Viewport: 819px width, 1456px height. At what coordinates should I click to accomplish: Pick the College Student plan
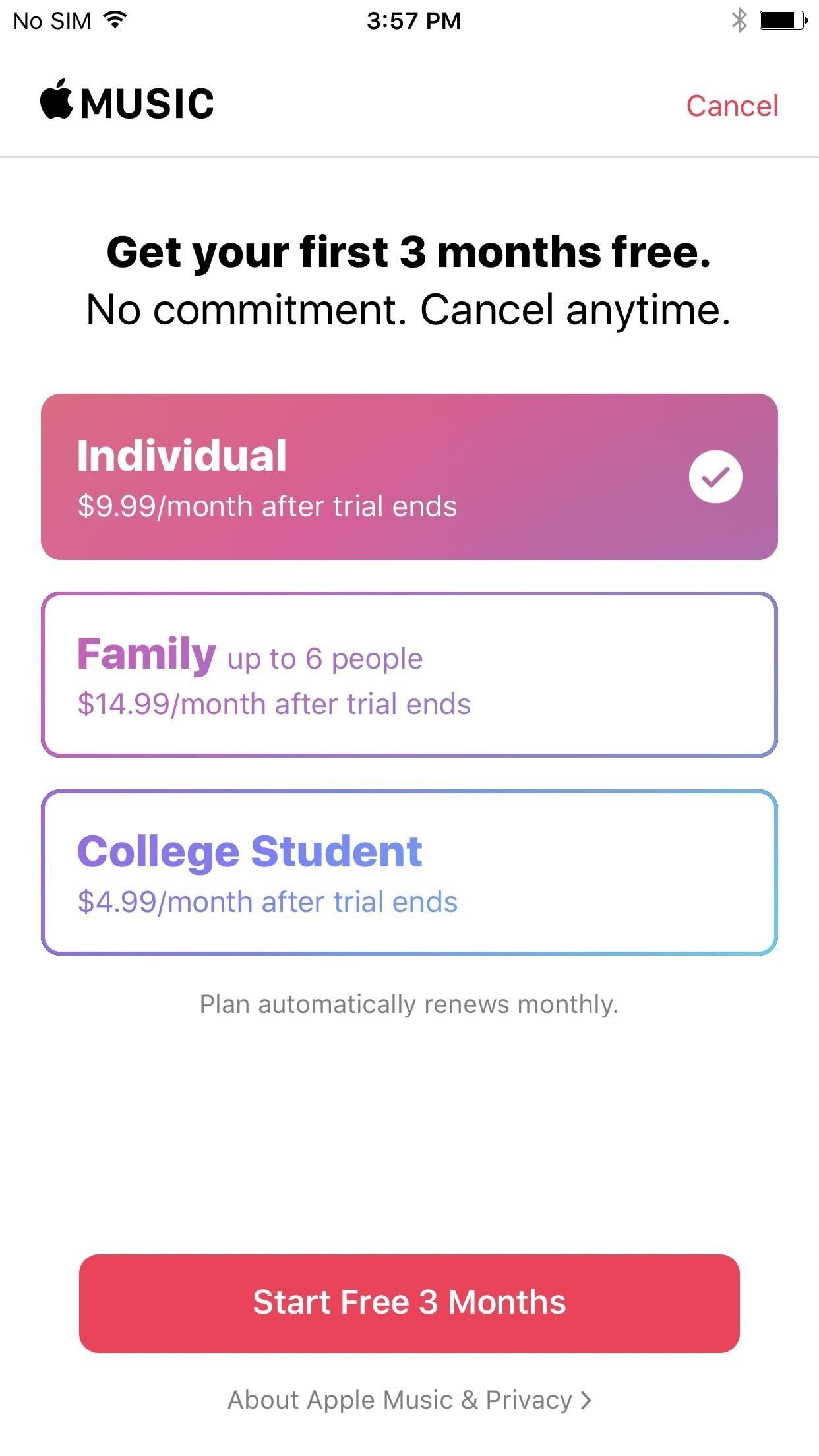coord(409,872)
